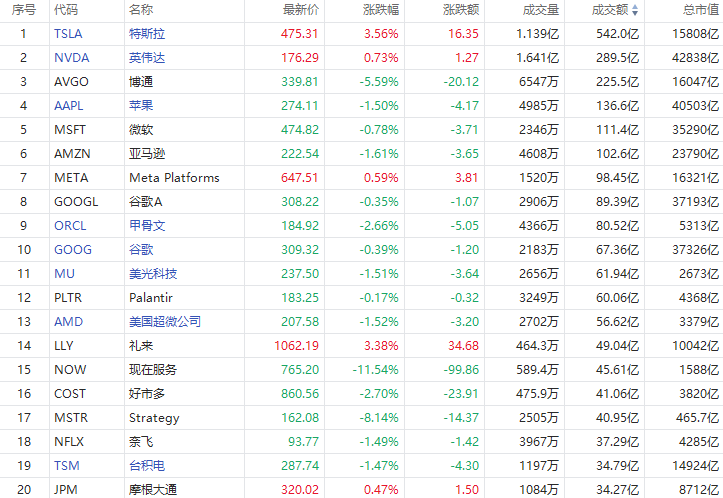The height and width of the screenshot is (498, 723).
Task: Click the NVDA ticker link
Action: (71, 57)
